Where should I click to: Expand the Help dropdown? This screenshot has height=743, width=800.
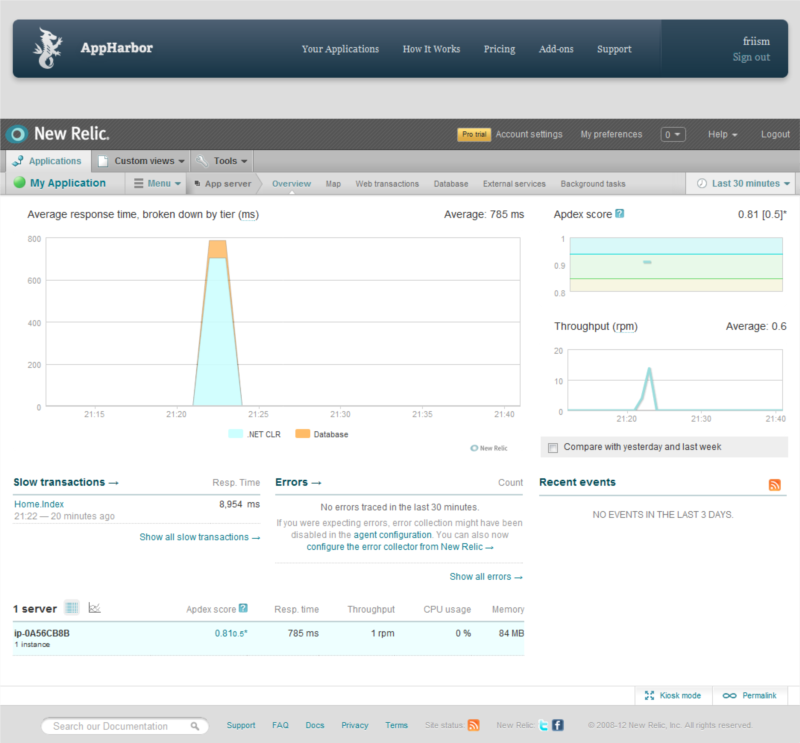(x=722, y=134)
